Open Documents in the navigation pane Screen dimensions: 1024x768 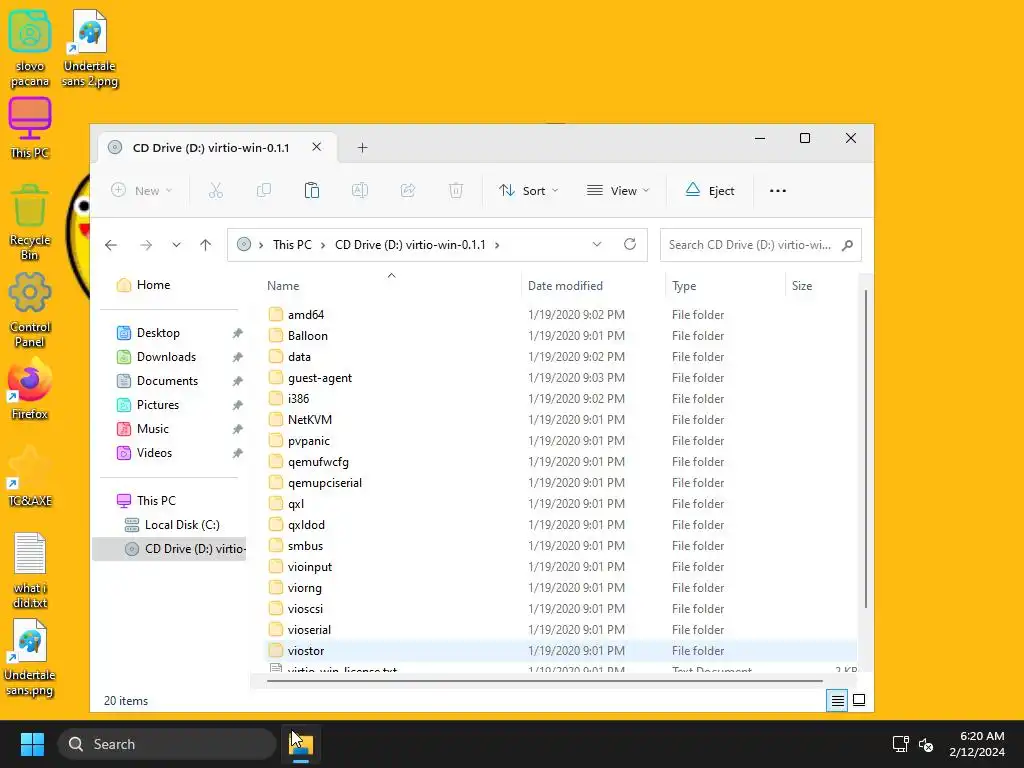click(167, 381)
